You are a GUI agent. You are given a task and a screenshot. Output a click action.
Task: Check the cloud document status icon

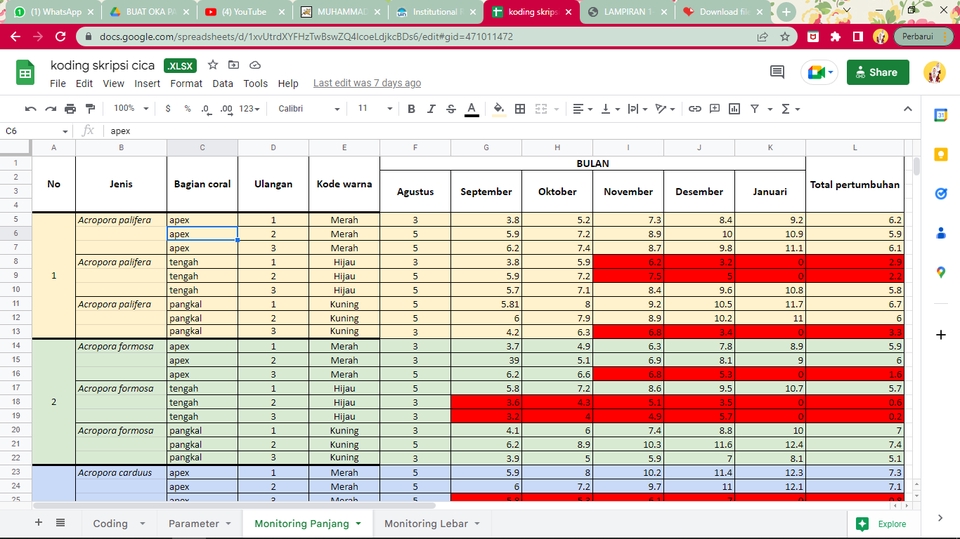(x=255, y=65)
